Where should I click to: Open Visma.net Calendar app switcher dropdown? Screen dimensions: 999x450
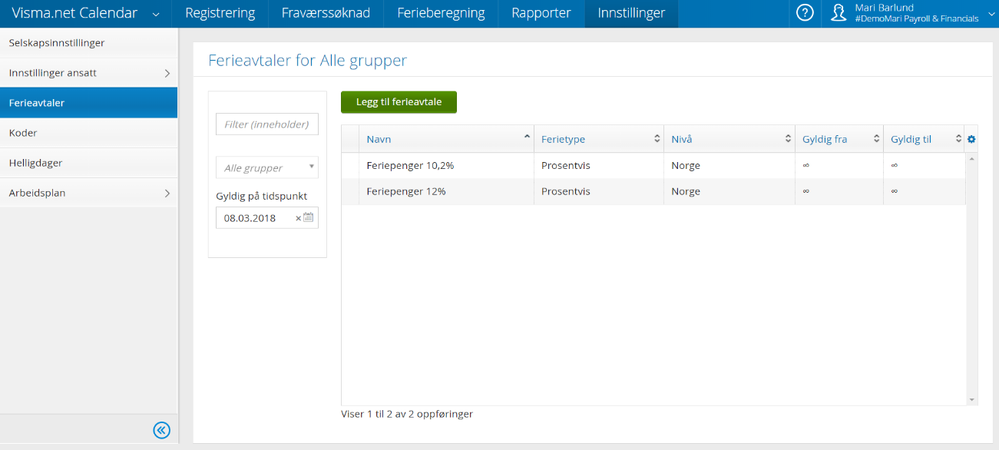coord(157,14)
